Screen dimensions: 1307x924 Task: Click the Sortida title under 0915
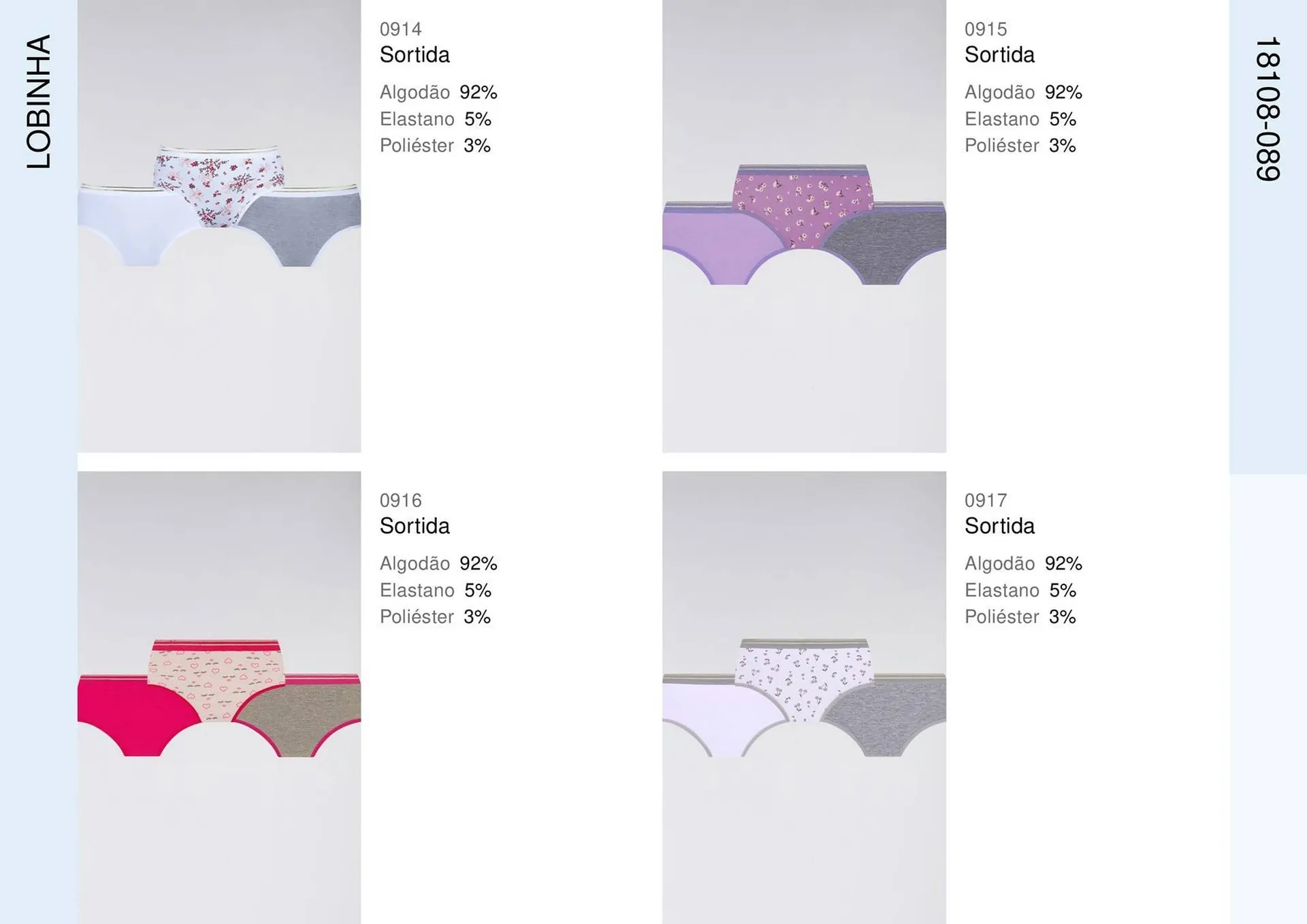(x=999, y=55)
